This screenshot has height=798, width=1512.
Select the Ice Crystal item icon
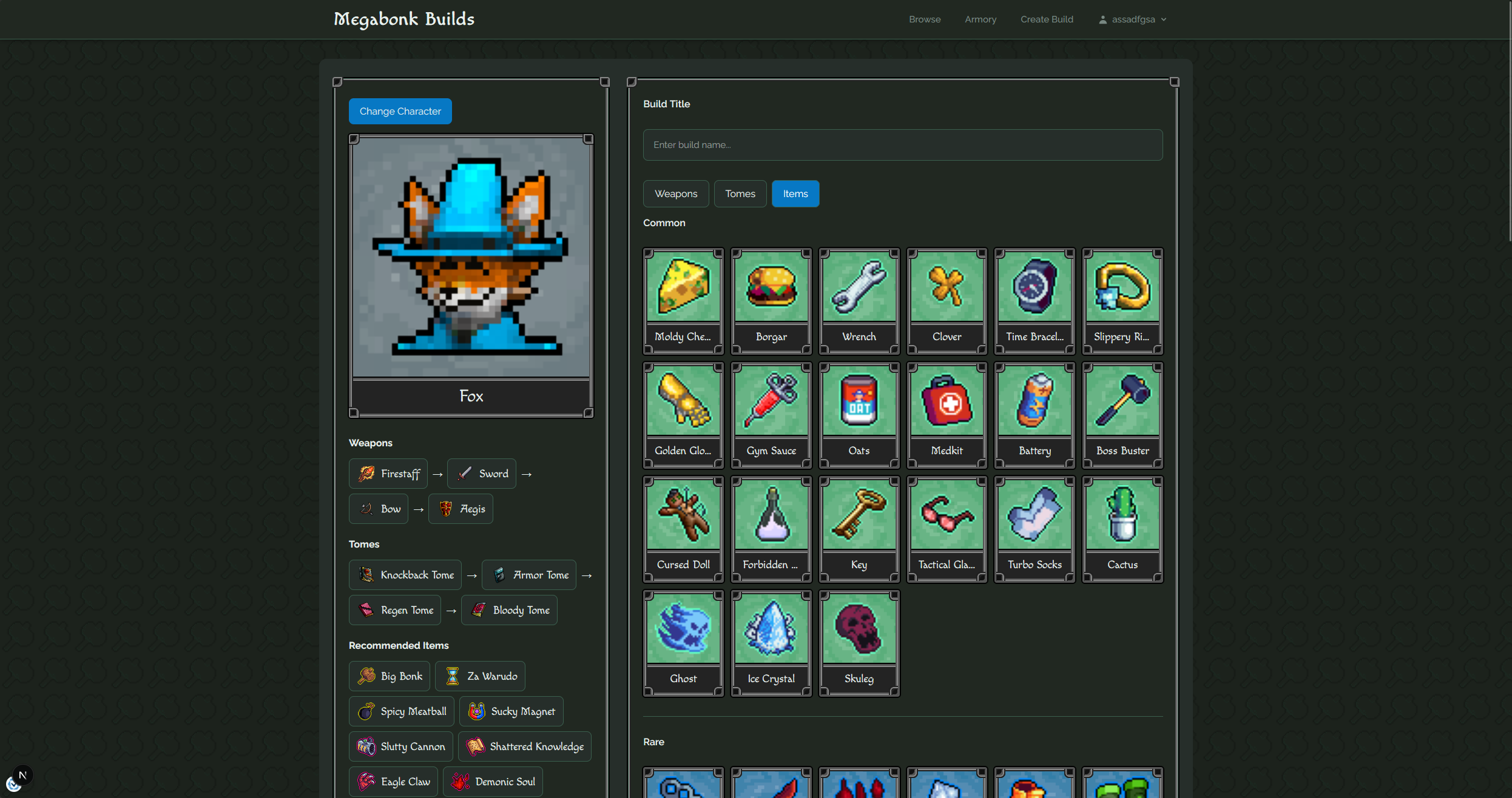pyautogui.click(x=771, y=629)
